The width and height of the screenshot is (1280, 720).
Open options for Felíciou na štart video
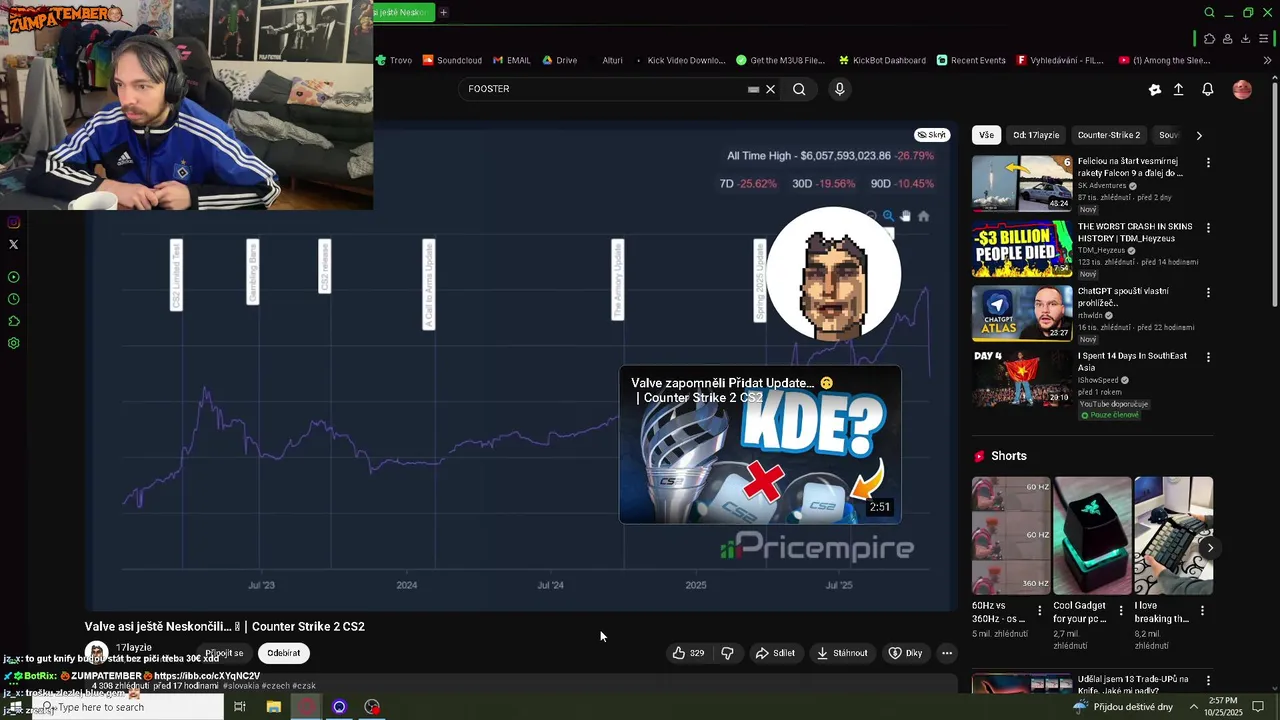pos(1208,162)
